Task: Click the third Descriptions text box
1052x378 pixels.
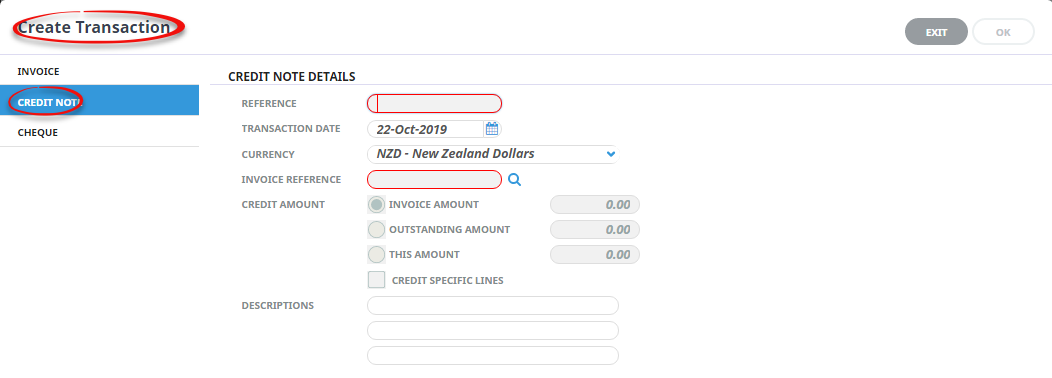Action: tap(492, 355)
